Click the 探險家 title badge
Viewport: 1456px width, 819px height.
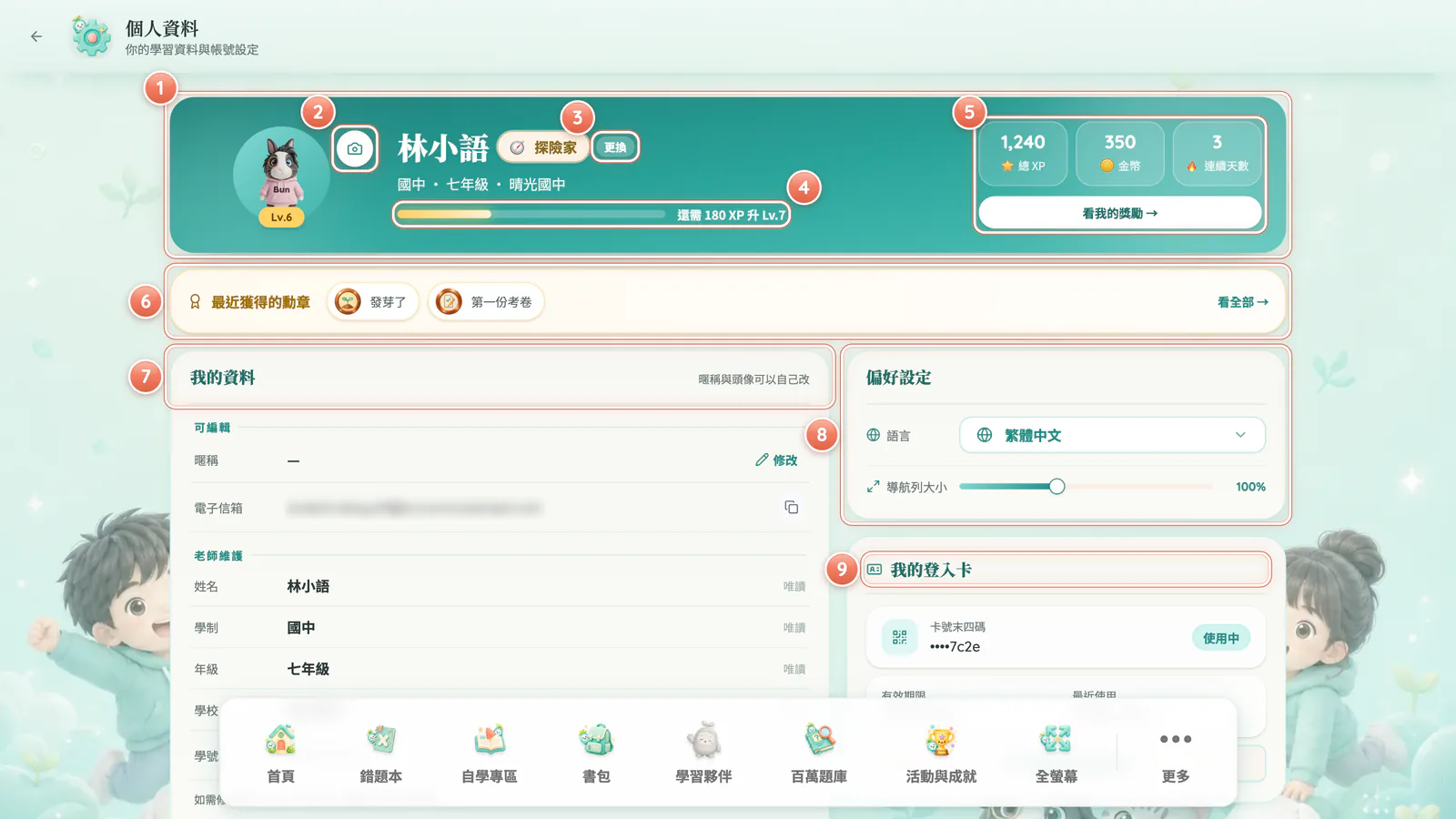tap(543, 147)
